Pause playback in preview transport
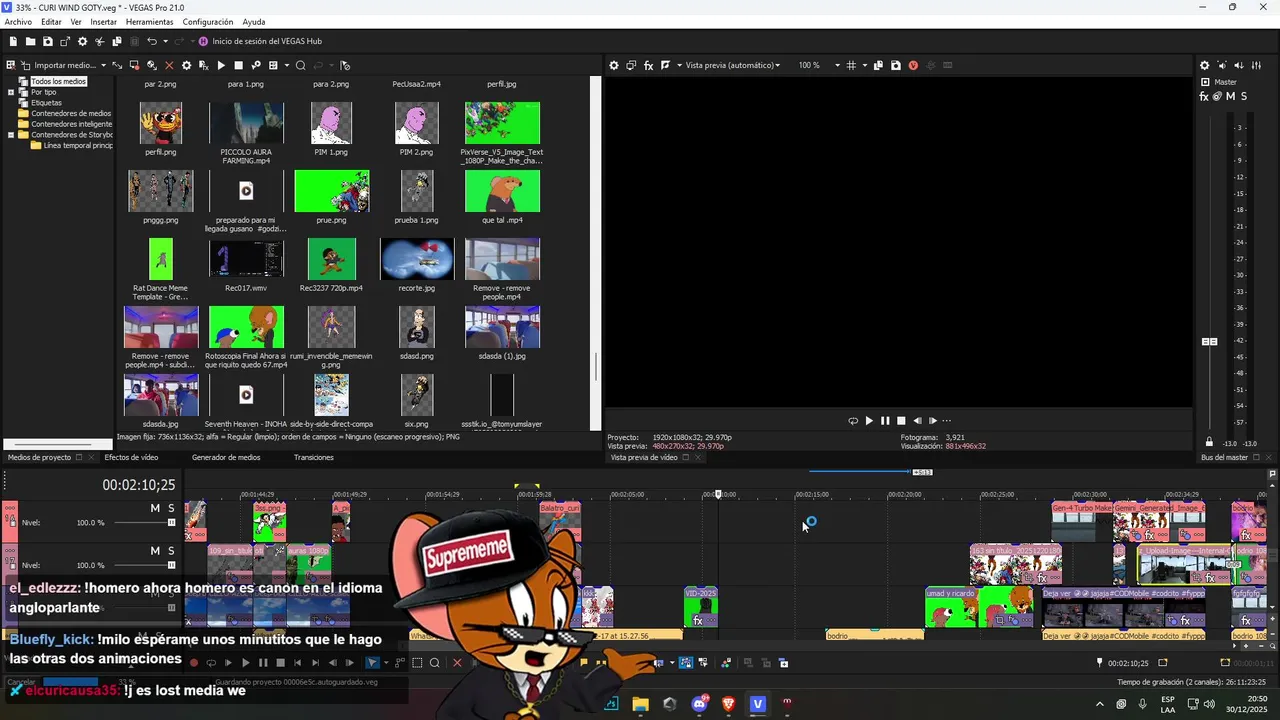Screen dimensions: 1280x720 [885, 421]
